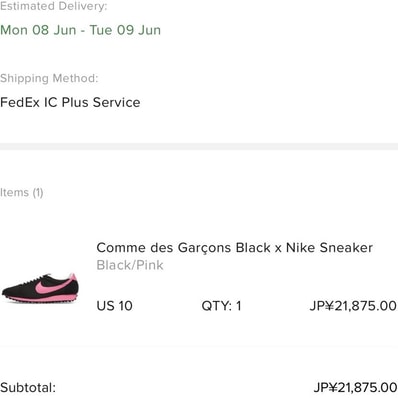398x398 pixels.
Task: Click the word FedEx in shipping method
Action: point(20,102)
